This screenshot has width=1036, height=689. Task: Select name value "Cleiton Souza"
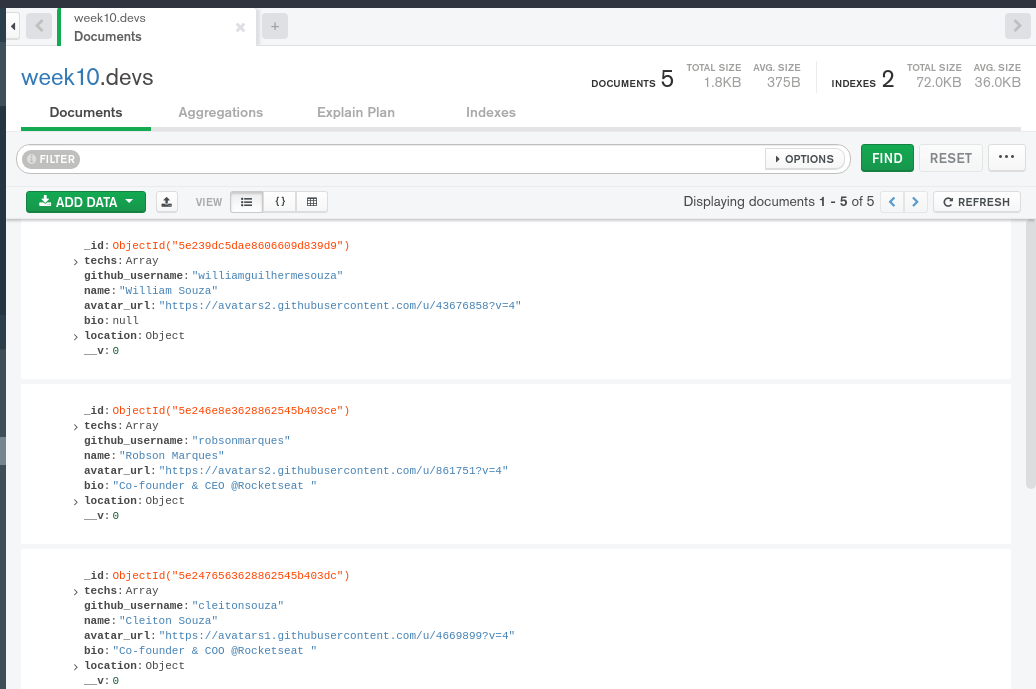(x=168, y=621)
